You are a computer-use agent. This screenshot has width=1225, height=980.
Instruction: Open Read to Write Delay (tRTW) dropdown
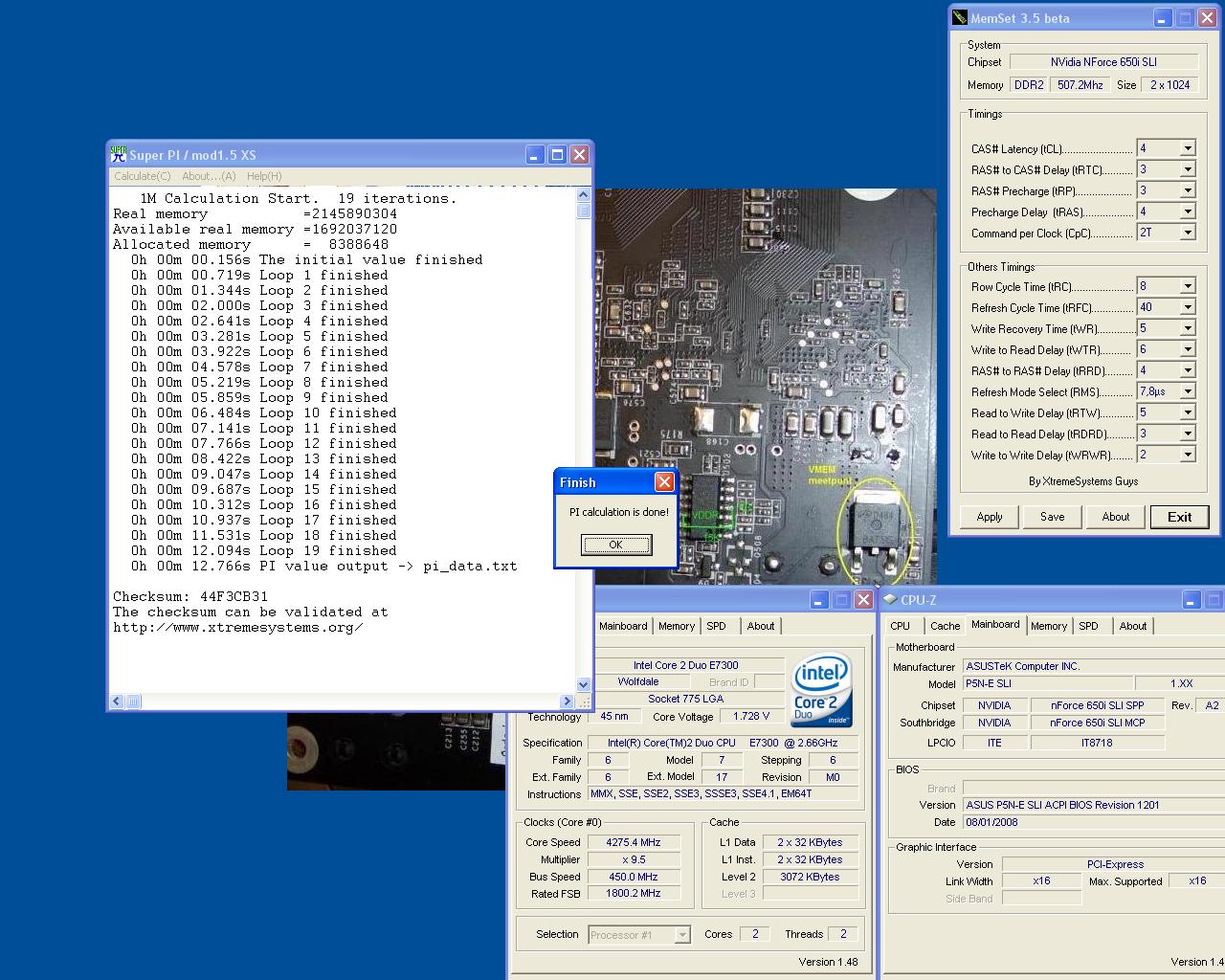point(1187,412)
